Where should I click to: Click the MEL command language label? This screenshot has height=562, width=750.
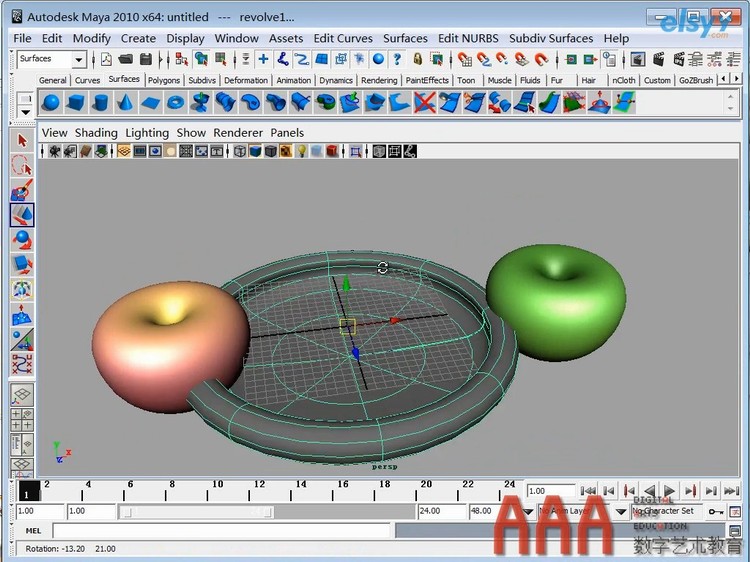(33, 531)
